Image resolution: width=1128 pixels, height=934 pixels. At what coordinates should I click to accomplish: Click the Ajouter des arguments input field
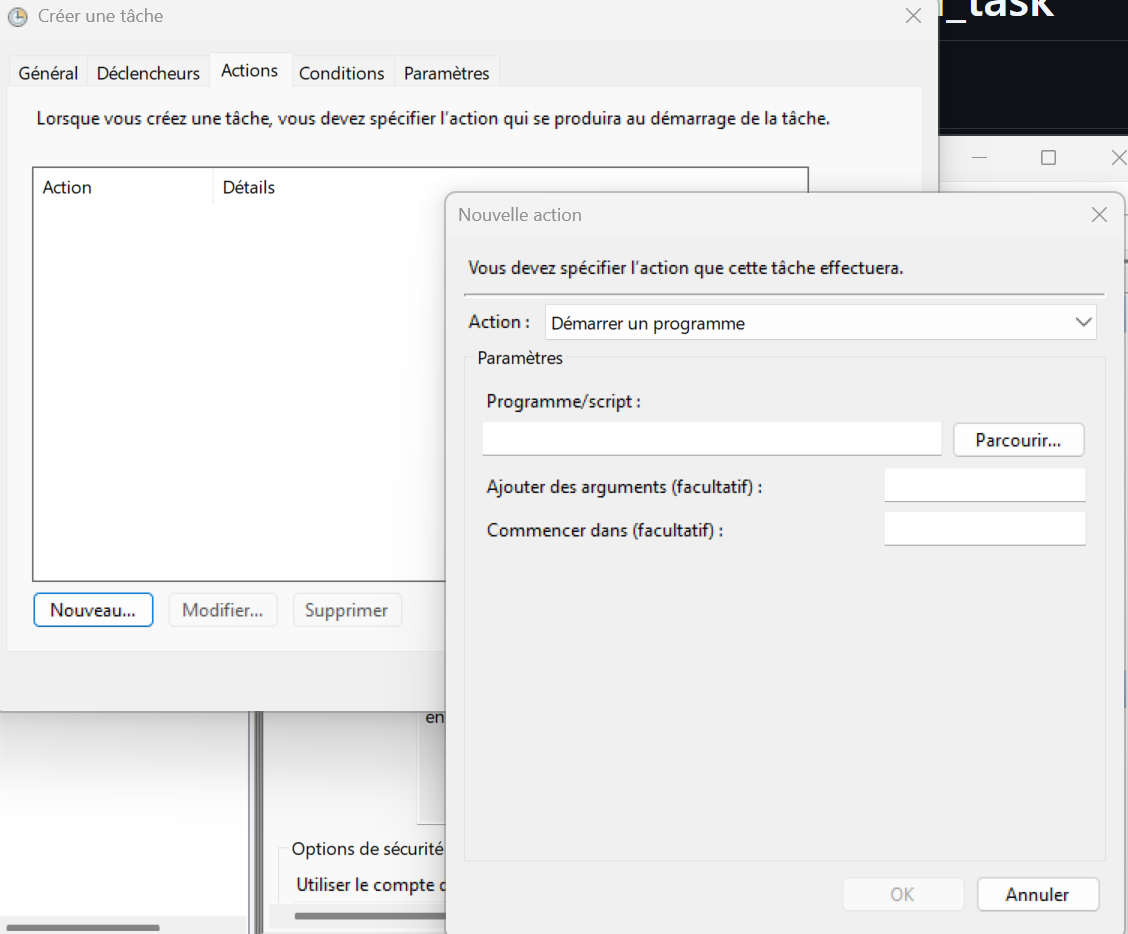point(984,485)
